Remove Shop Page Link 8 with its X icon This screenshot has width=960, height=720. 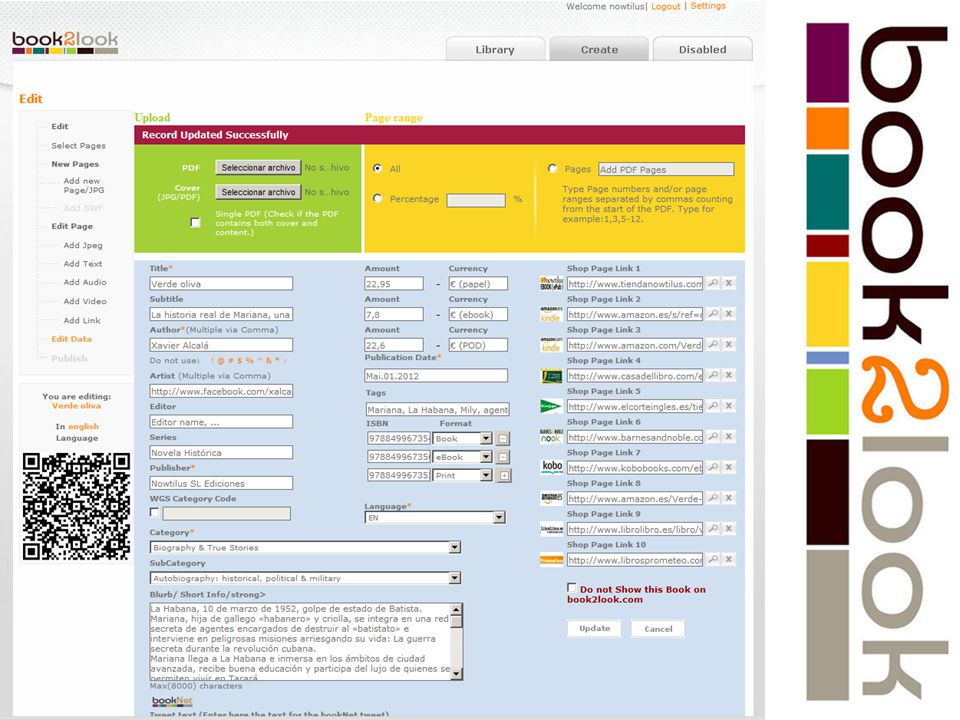pos(729,498)
